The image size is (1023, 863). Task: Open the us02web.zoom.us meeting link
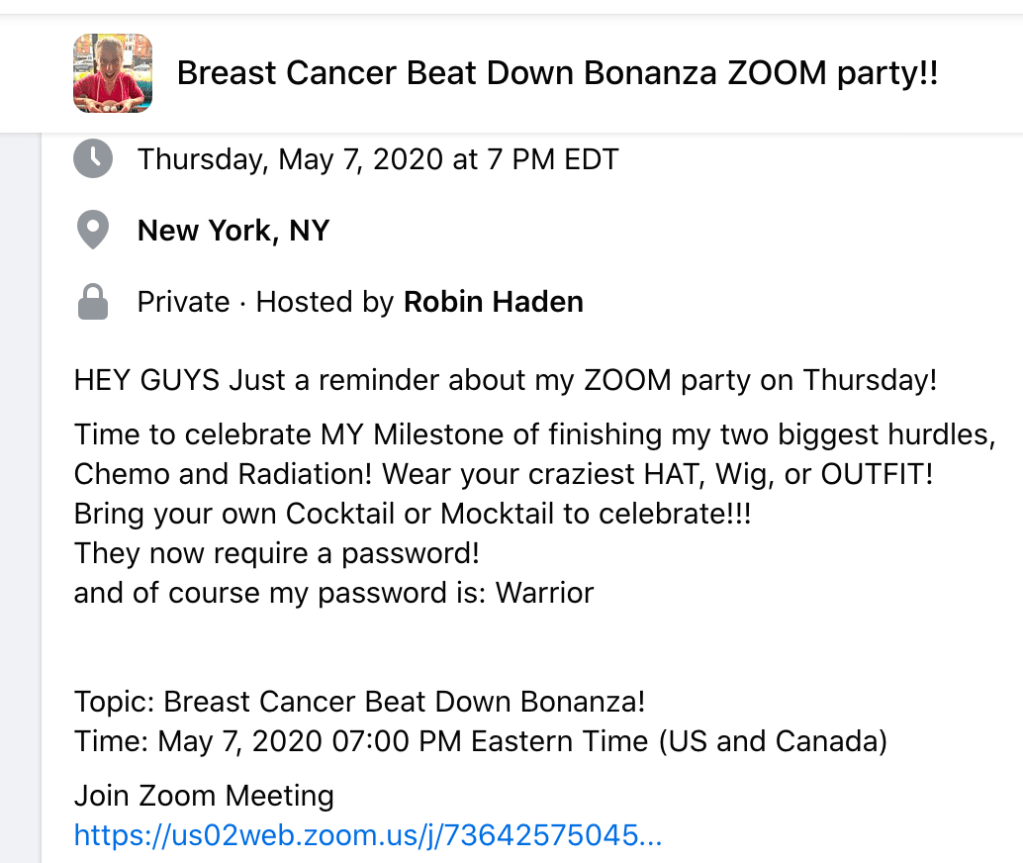pos(368,834)
